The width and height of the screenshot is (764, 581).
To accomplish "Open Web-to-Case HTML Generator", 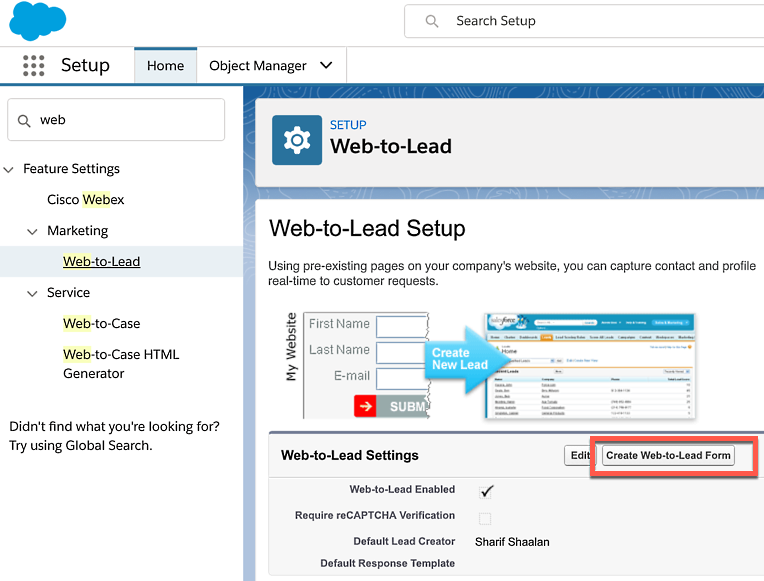I will coord(121,364).
